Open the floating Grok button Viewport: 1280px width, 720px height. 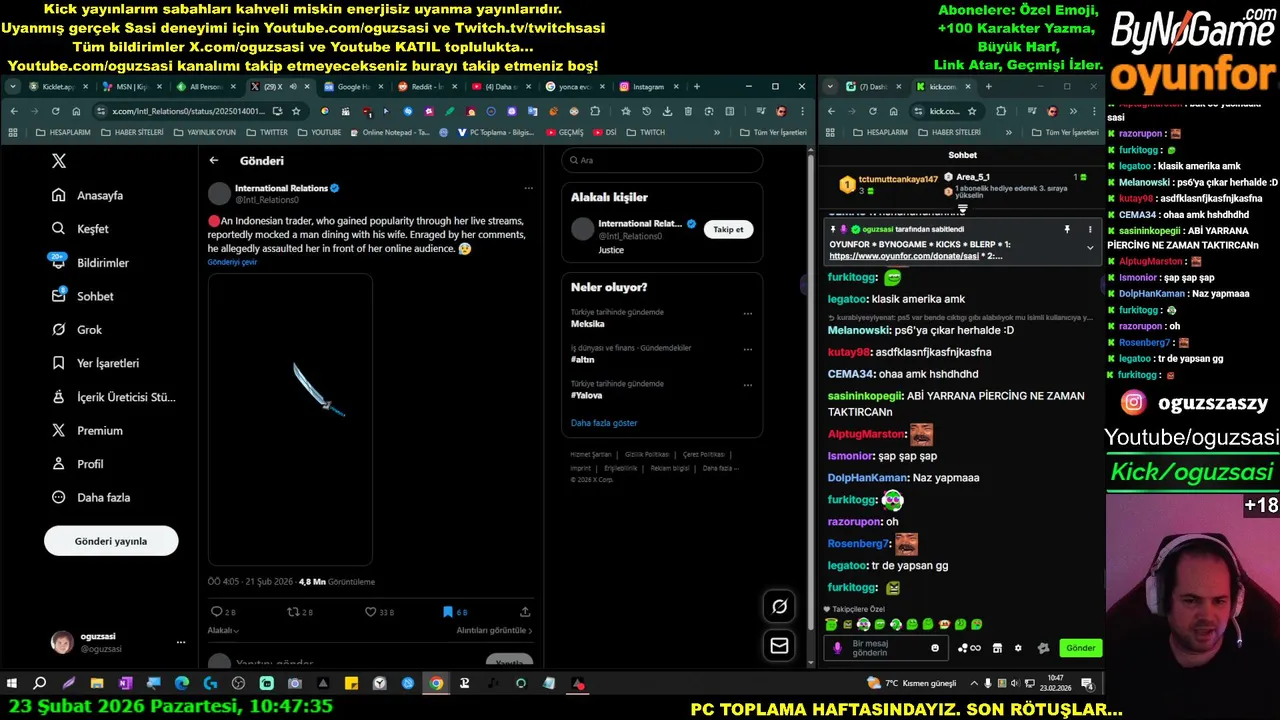780,606
